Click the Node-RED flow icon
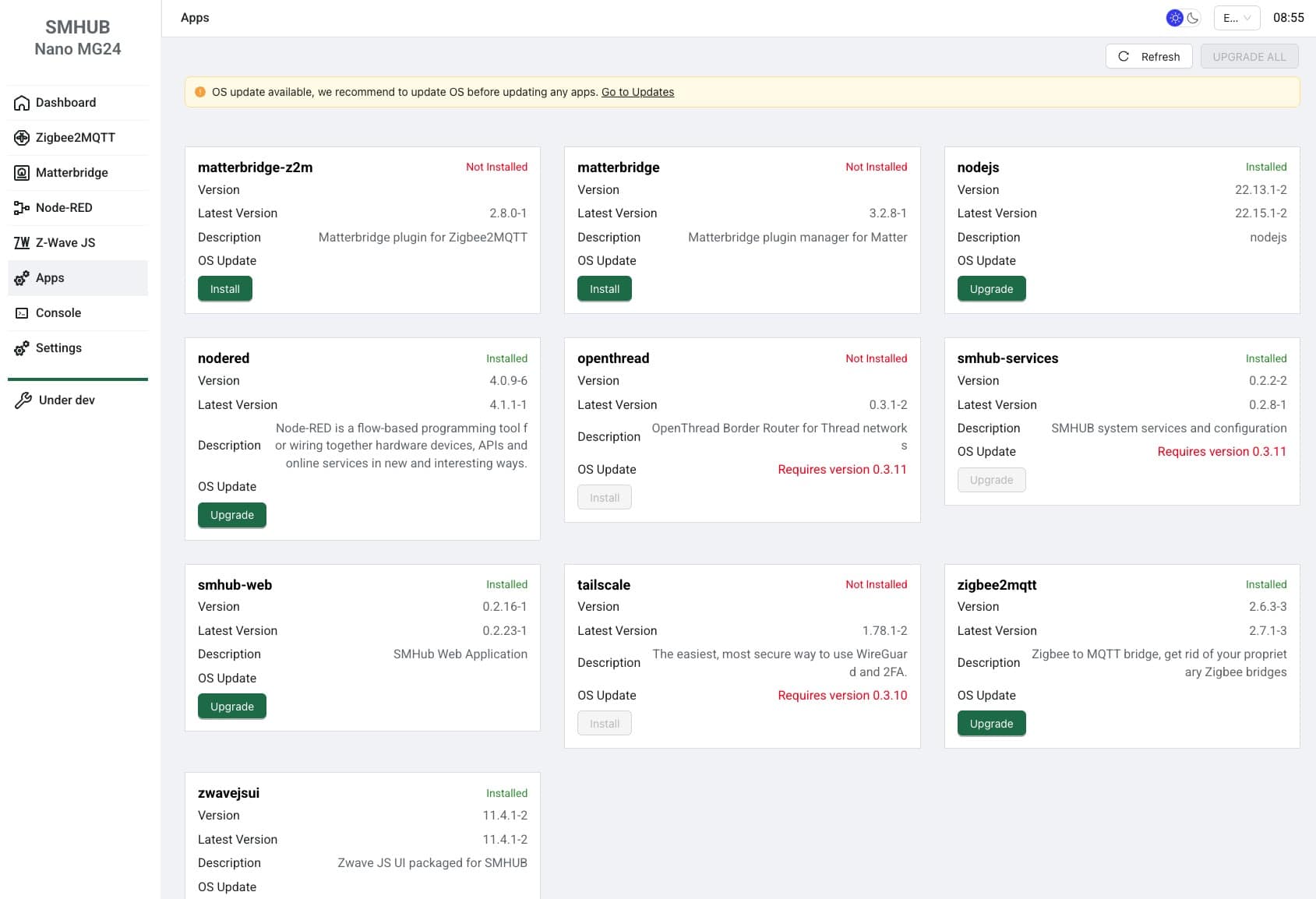 coord(22,208)
